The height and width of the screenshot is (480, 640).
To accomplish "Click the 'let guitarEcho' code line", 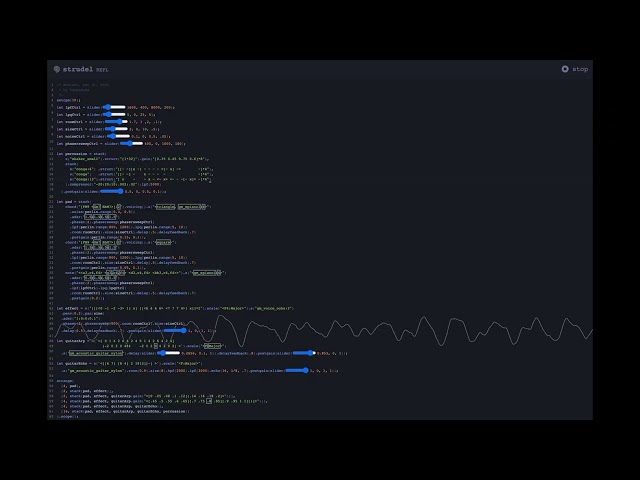I will pos(129,363).
